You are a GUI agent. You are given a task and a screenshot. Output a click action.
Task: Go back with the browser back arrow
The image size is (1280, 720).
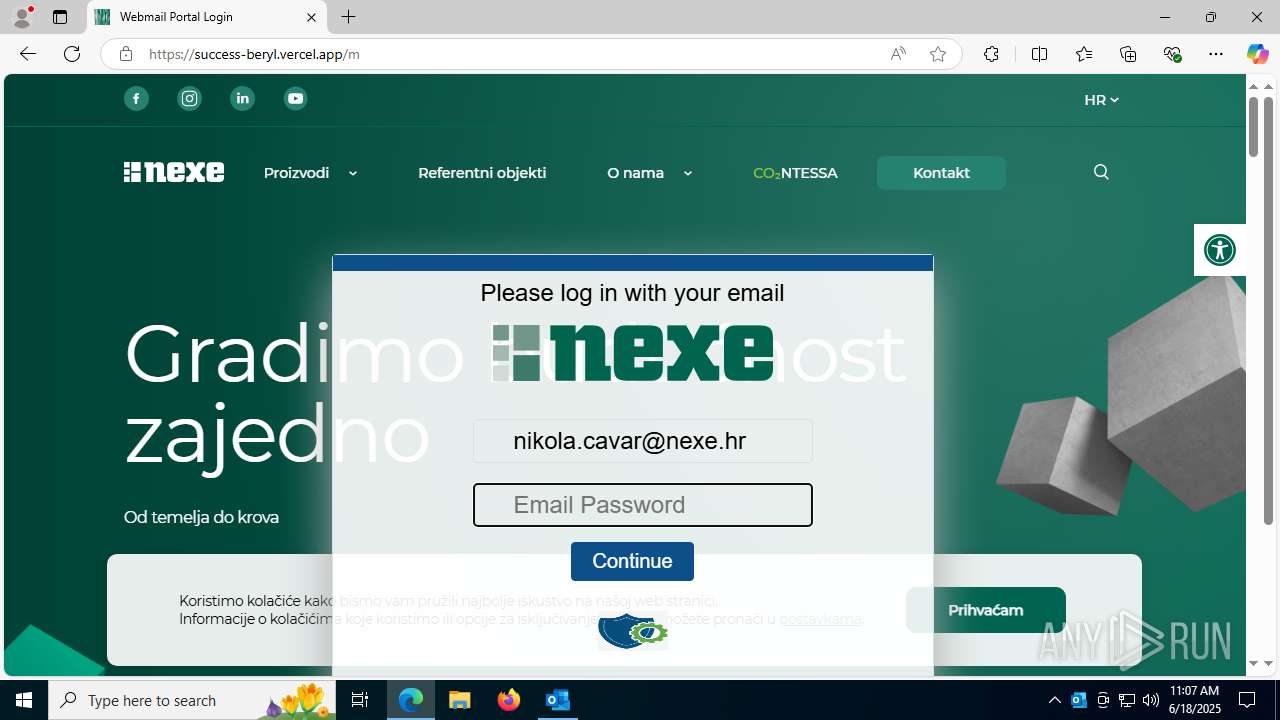point(28,54)
